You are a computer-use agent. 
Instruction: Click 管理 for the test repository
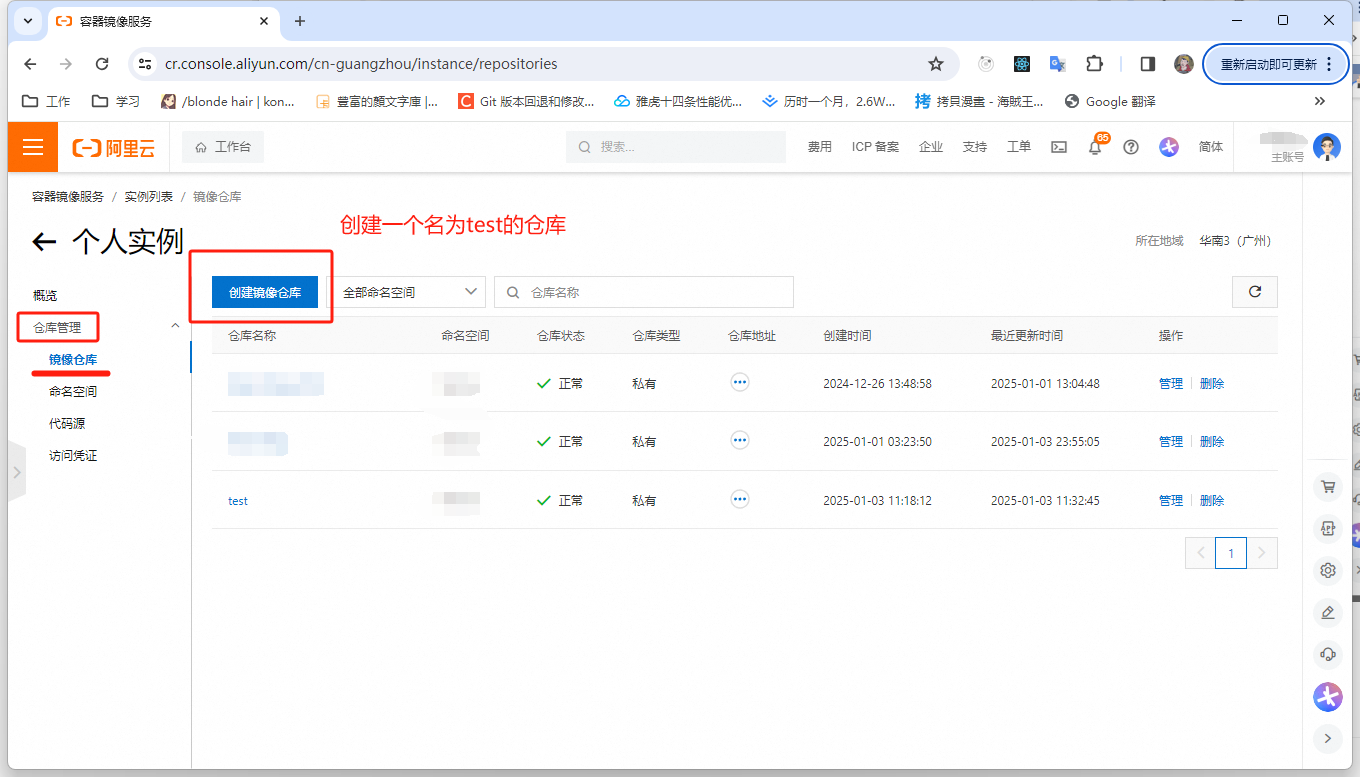tap(1171, 500)
